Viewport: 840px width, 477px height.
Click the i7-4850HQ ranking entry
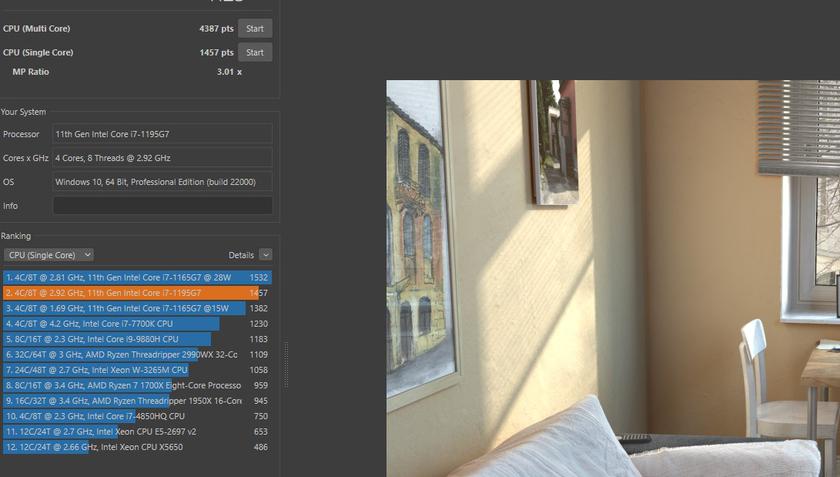point(136,416)
